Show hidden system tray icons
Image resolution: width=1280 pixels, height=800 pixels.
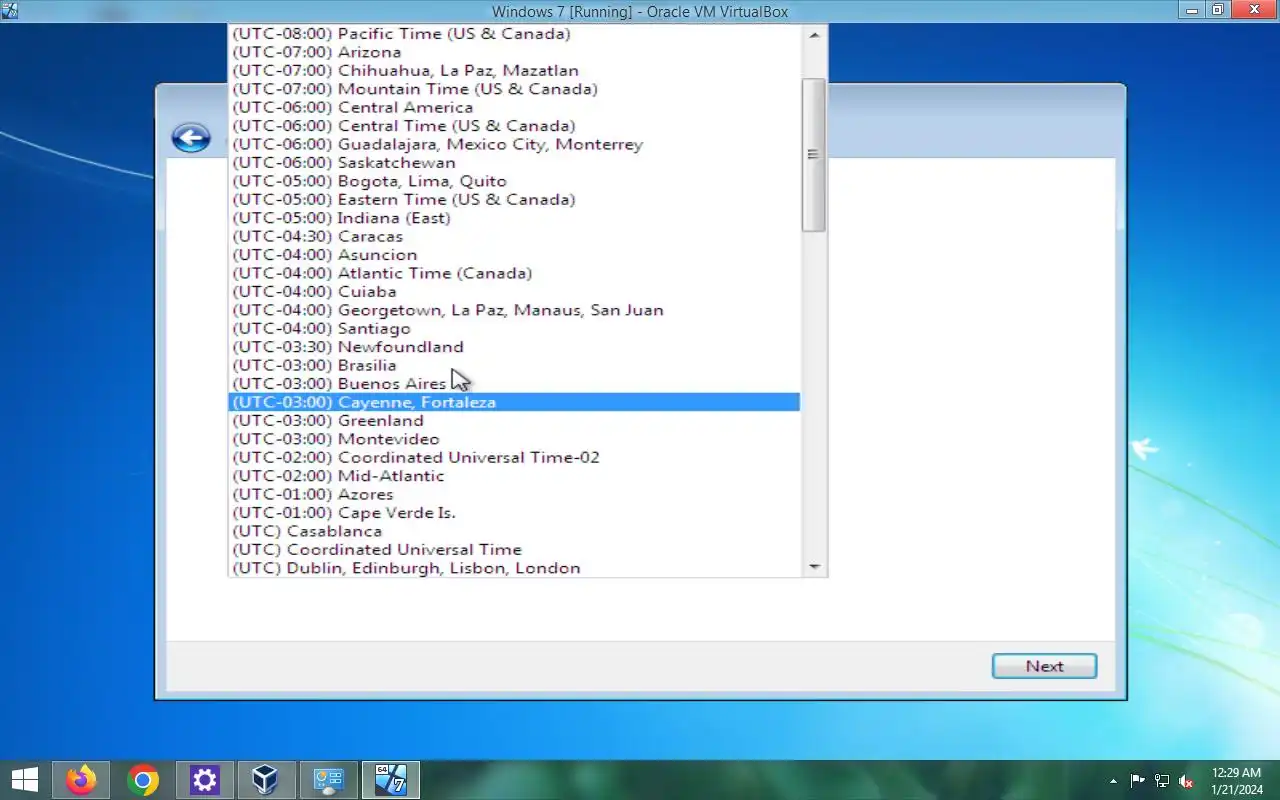pyautogui.click(x=1113, y=781)
